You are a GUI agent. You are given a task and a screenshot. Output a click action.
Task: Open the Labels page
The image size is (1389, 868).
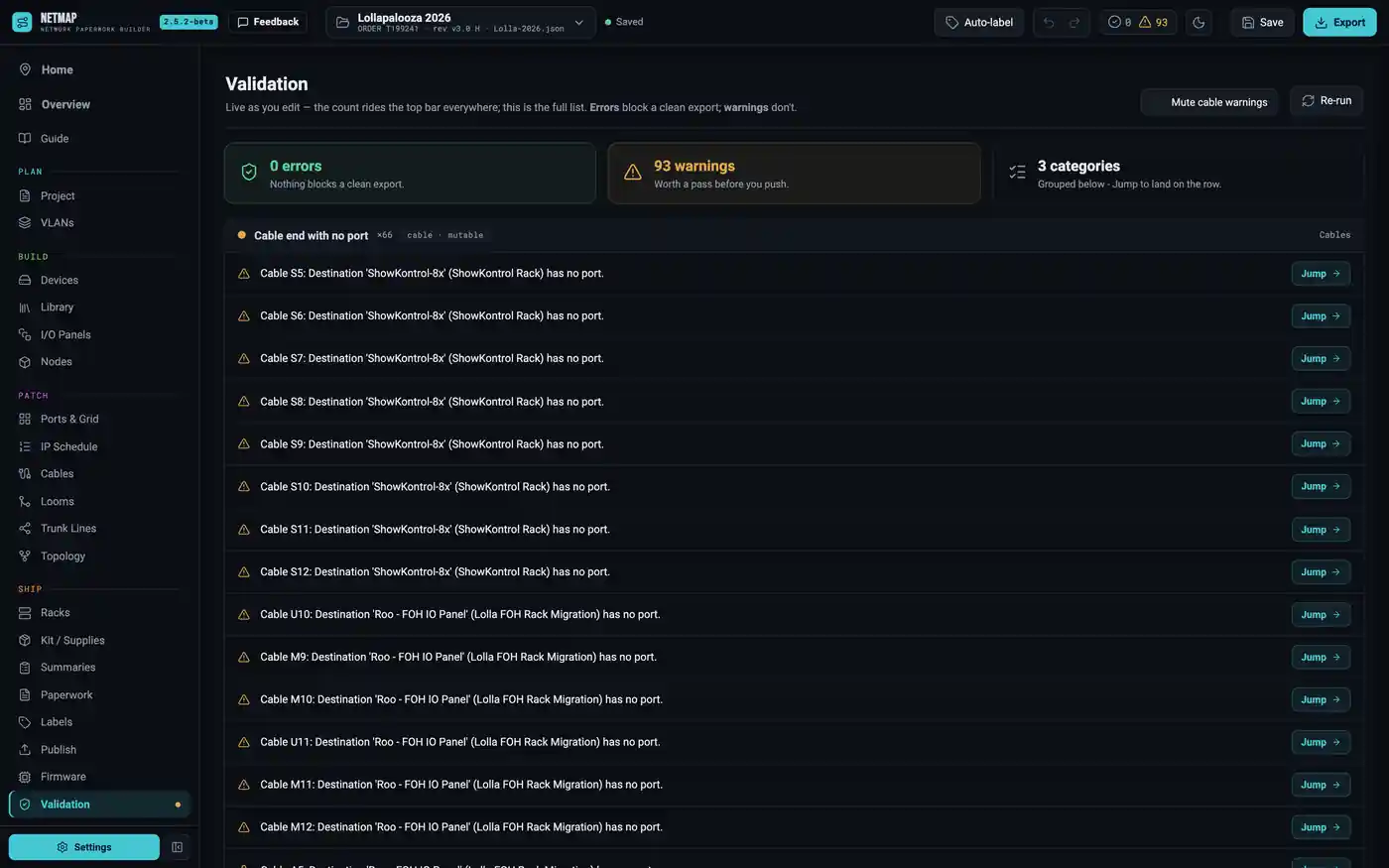point(99,721)
